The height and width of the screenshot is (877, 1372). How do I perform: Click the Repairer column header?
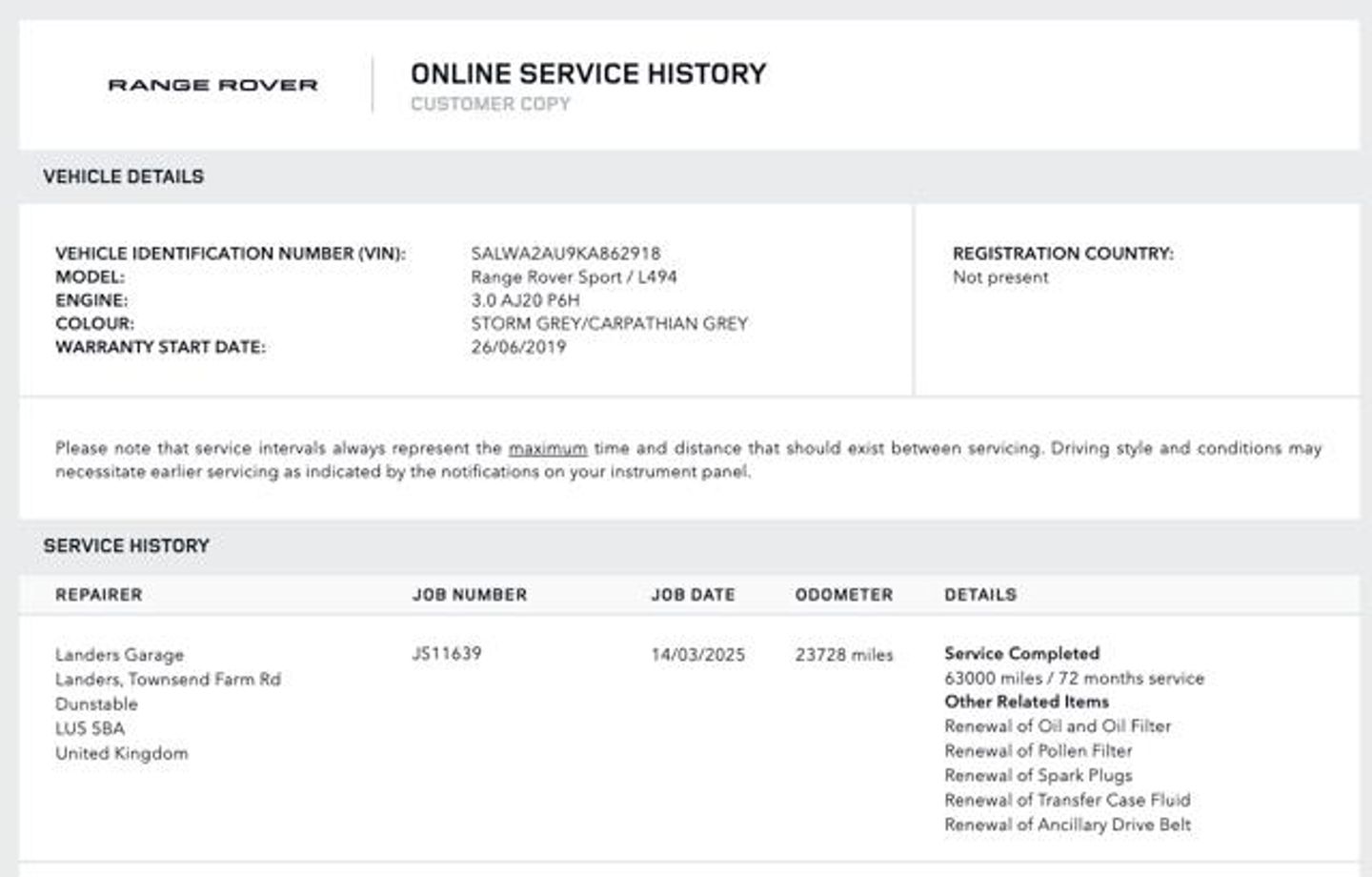pyautogui.click(x=98, y=595)
